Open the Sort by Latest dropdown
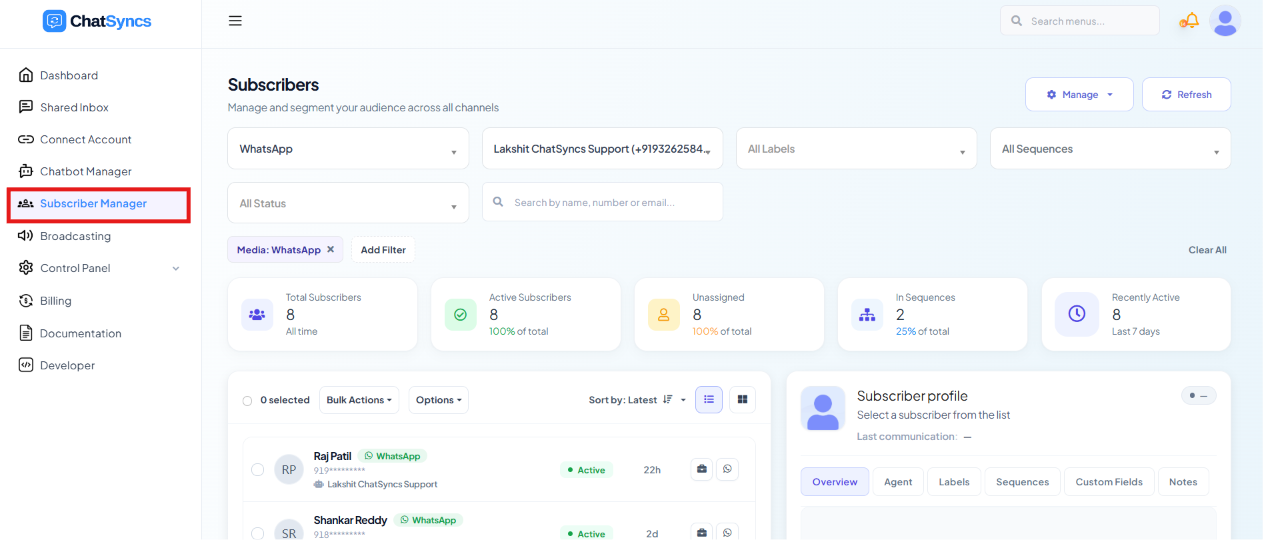Viewport: 1263px width, 540px height. pyautogui.click(x=637, y=400)
